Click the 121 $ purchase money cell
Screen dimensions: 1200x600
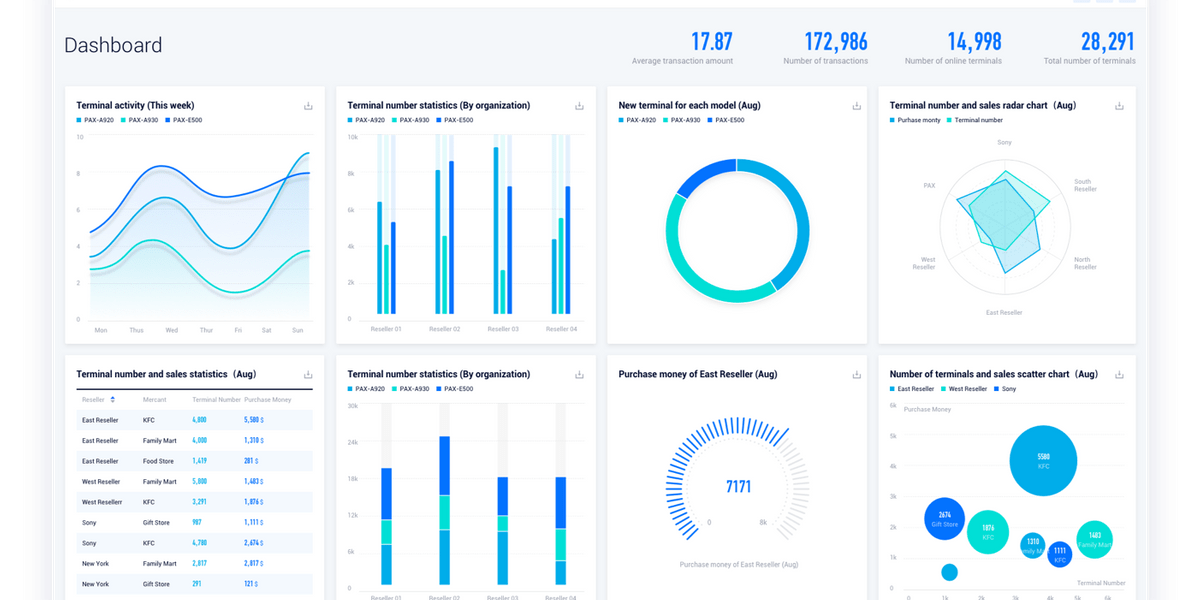(250, 584)
